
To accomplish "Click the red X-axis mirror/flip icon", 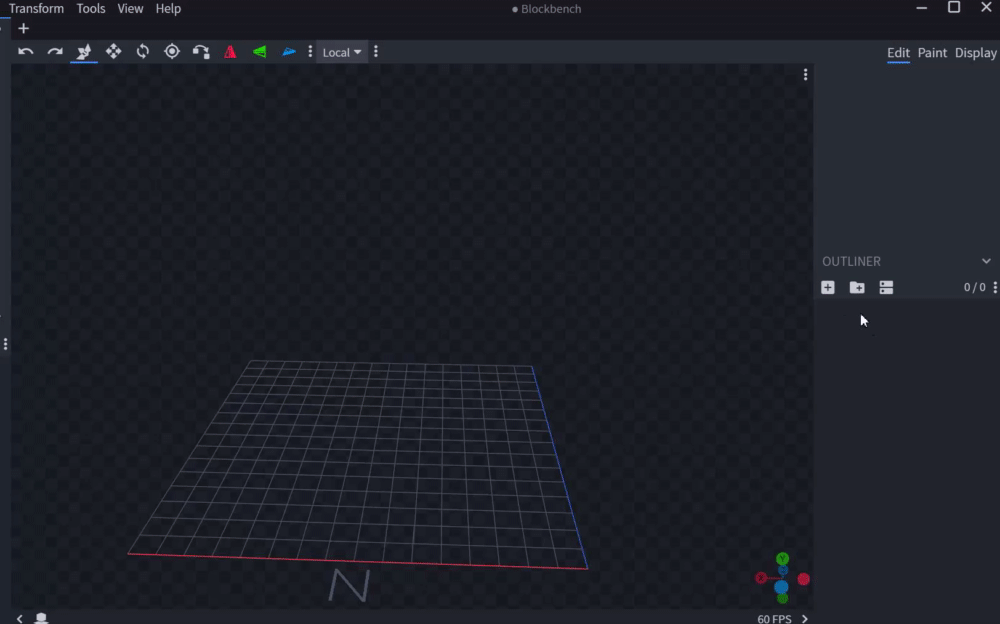I will [230, 52].
